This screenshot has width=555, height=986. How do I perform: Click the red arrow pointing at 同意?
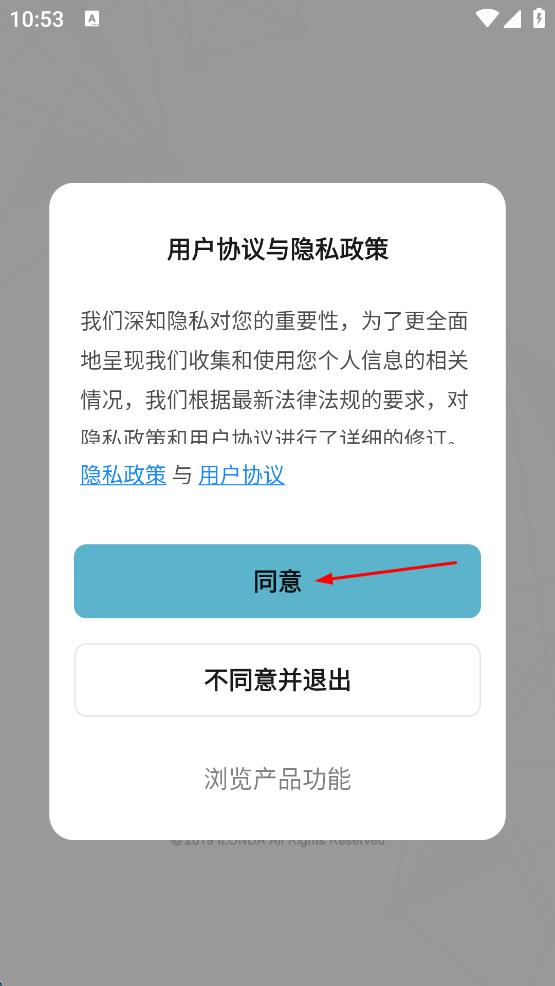[x=386, y=572]
